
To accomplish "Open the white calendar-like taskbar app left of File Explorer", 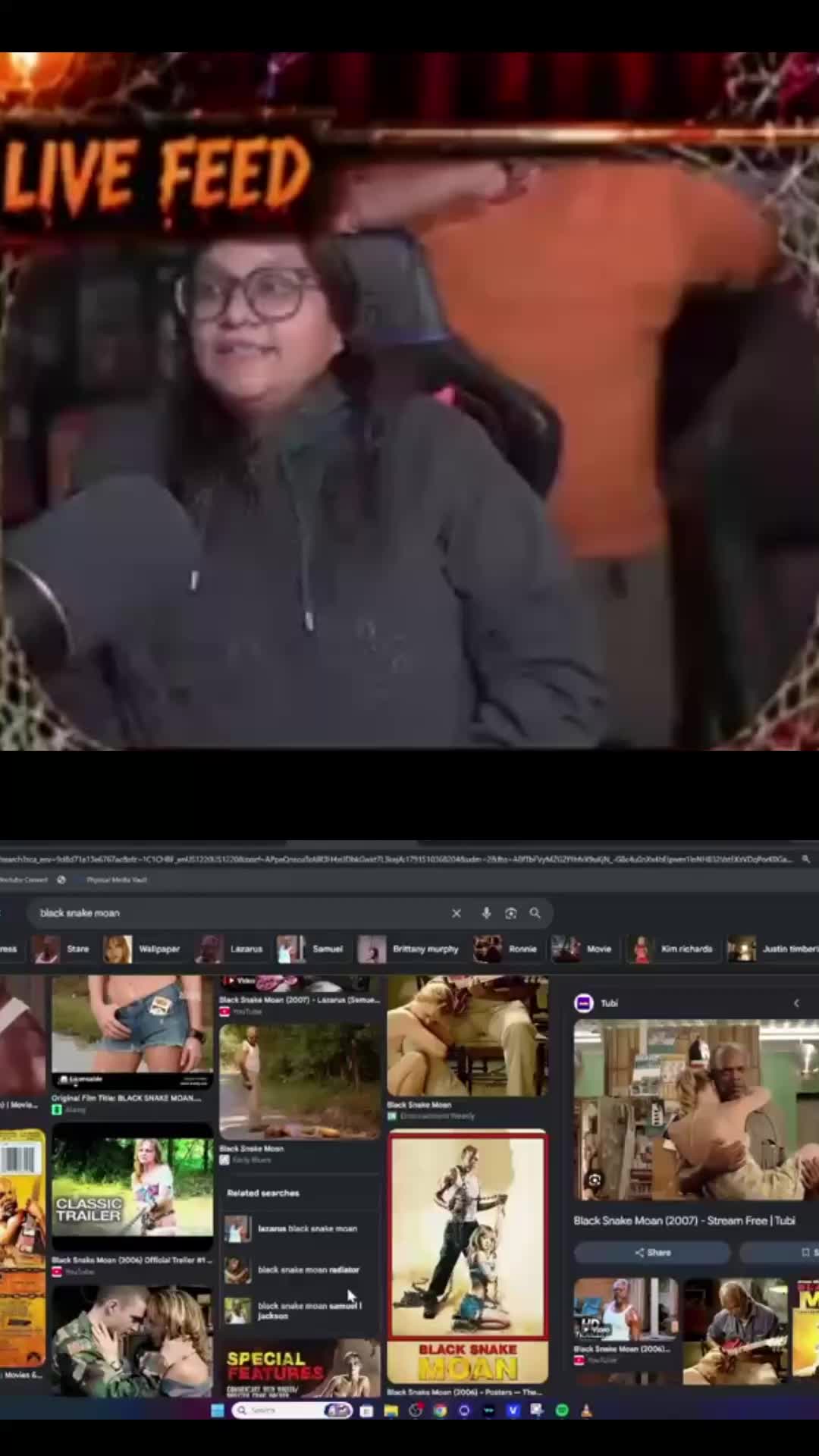I will tap(366, 1410).
